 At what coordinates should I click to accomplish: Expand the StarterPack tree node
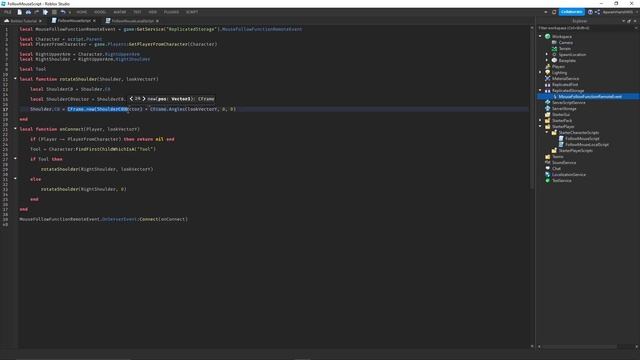click(x=540, y=120)
